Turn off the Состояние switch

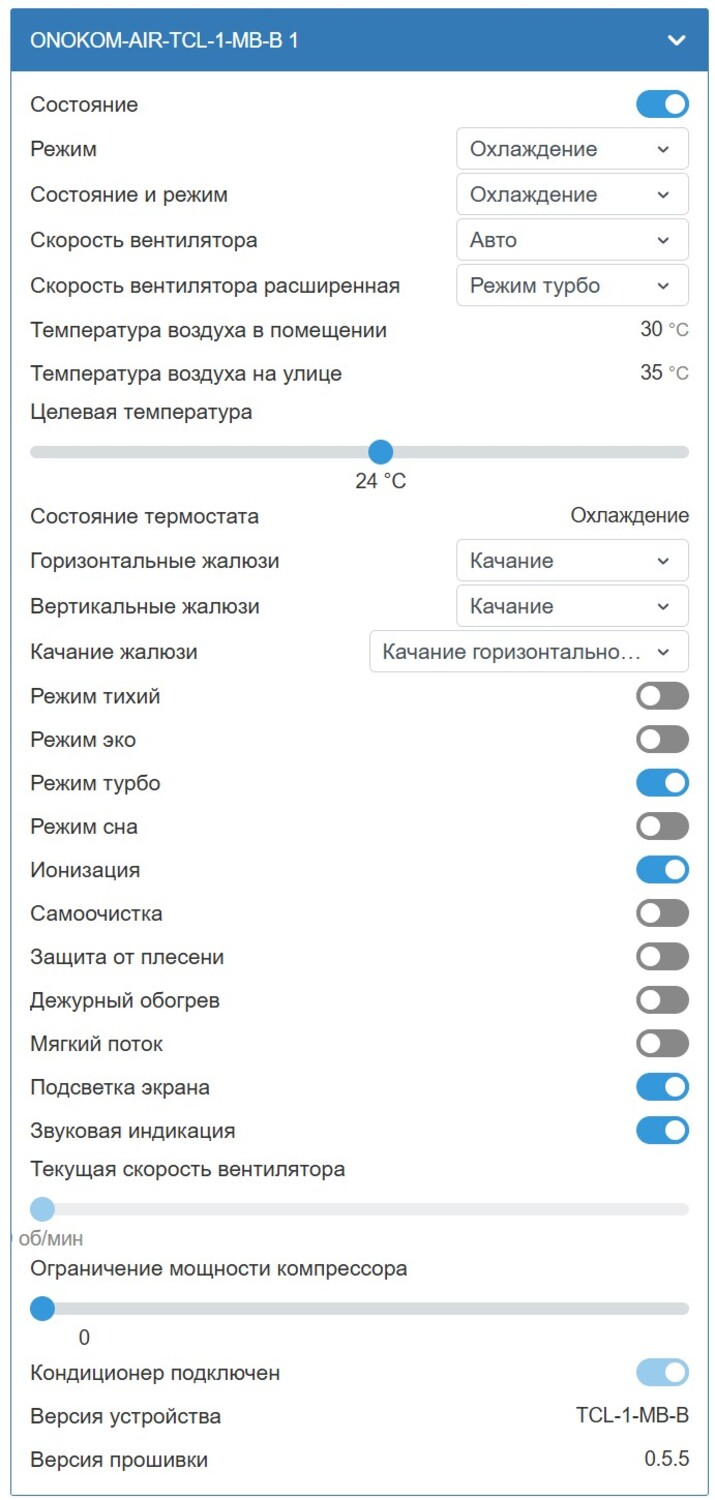pyautogui.click(x=662, y=103)
